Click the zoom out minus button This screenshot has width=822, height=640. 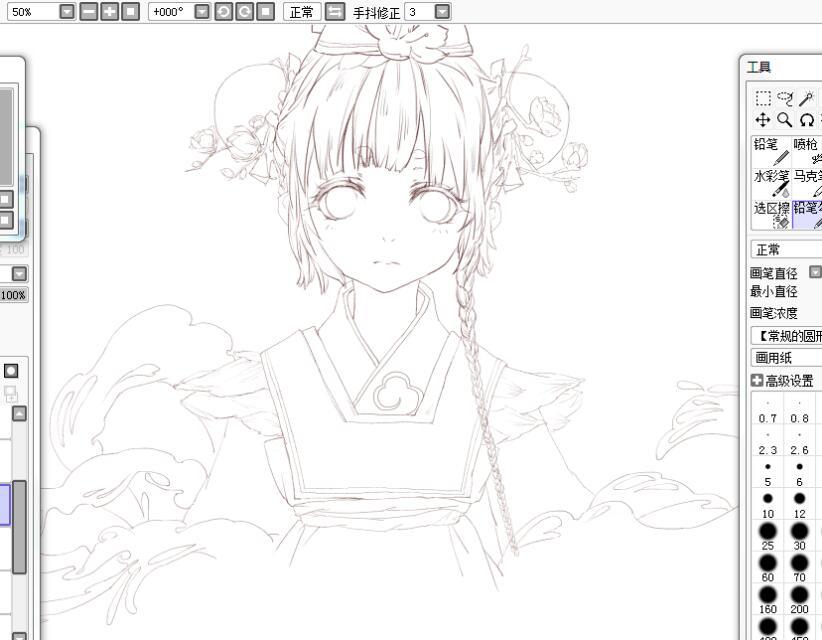(89, 12)
